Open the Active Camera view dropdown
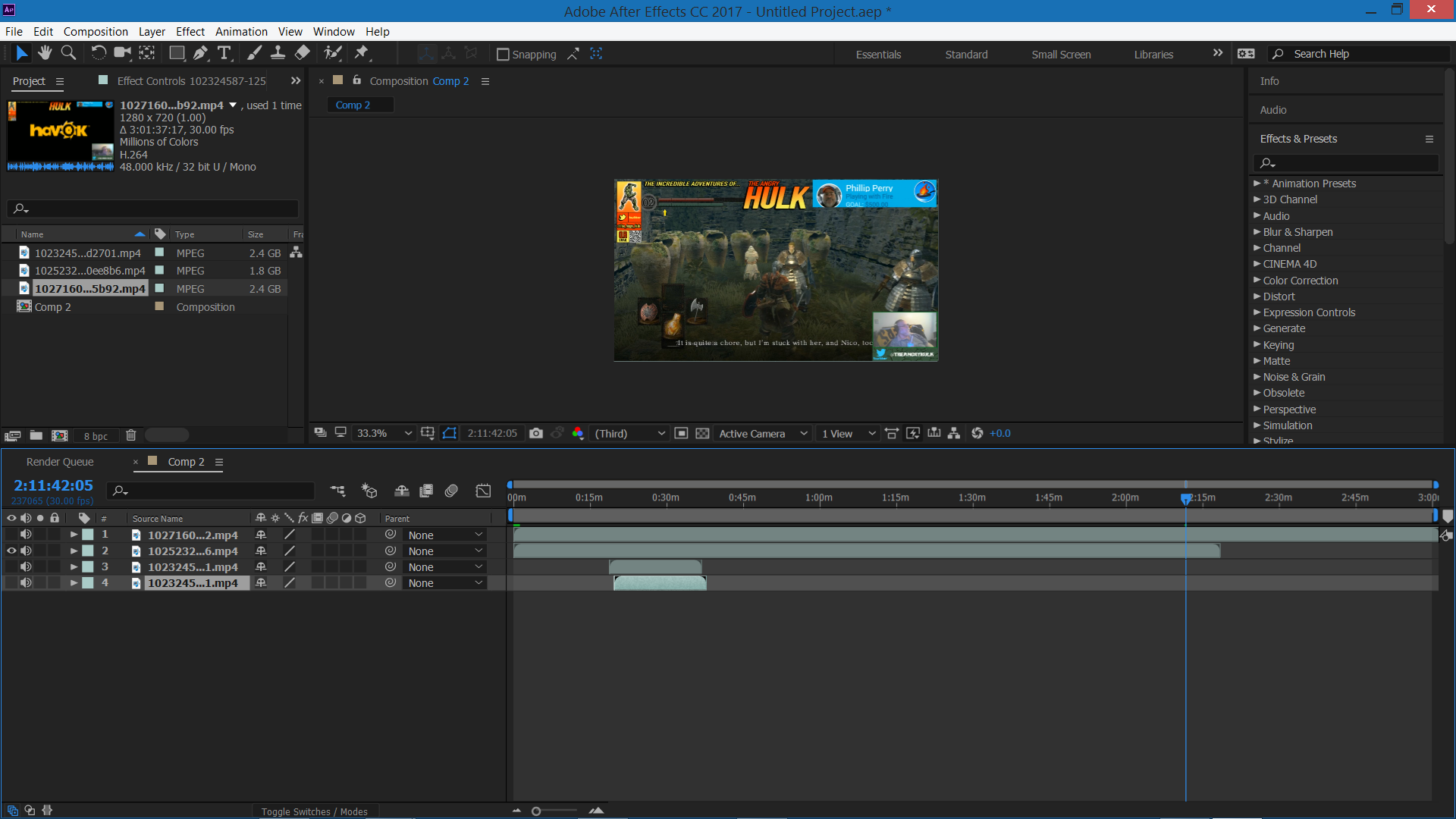This screenshot has height=819, width=1456. pyautogui.click(x=763, y=433)
